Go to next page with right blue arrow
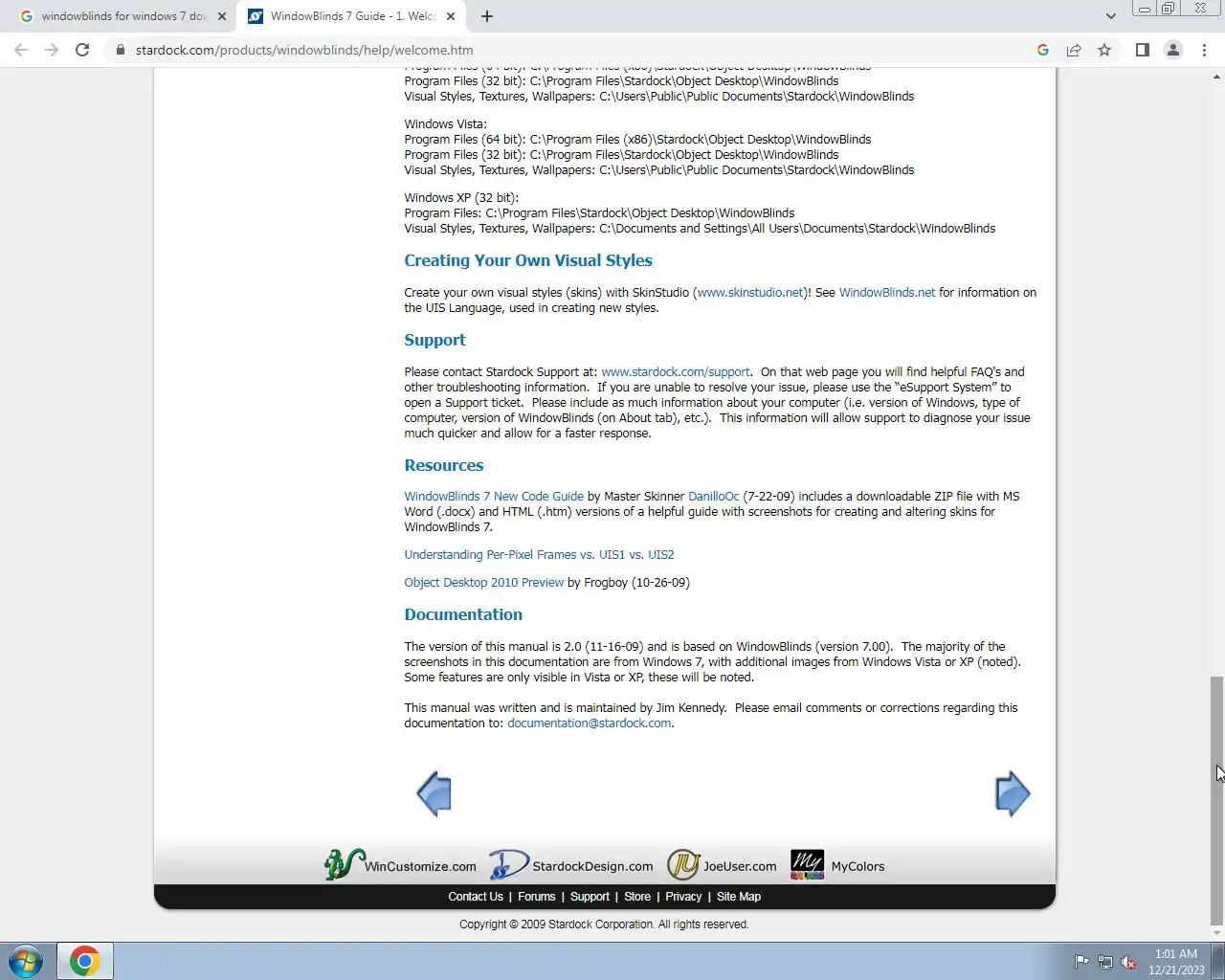This screenshot has height=980, width=1225. coord(1013,793)
